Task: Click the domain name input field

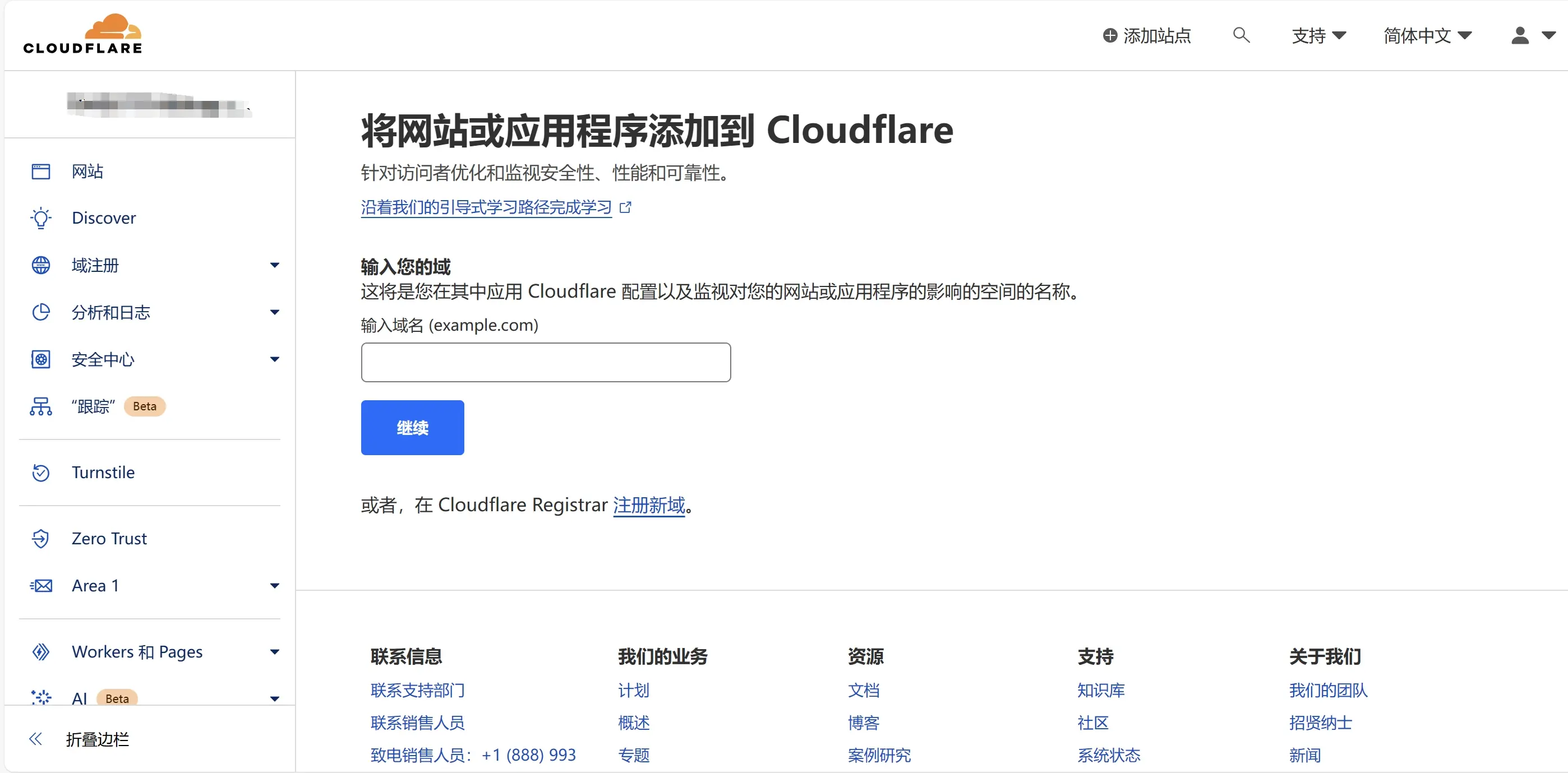Action: coord(546,362)
